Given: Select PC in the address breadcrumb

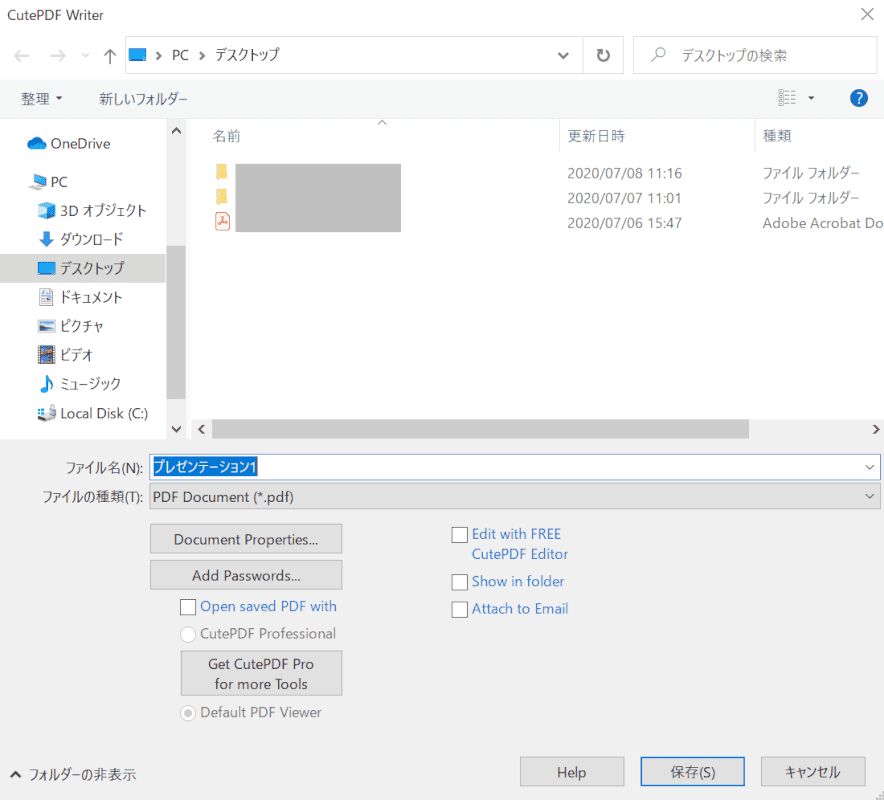Looking at the screenshot, I should click(180, 55).
